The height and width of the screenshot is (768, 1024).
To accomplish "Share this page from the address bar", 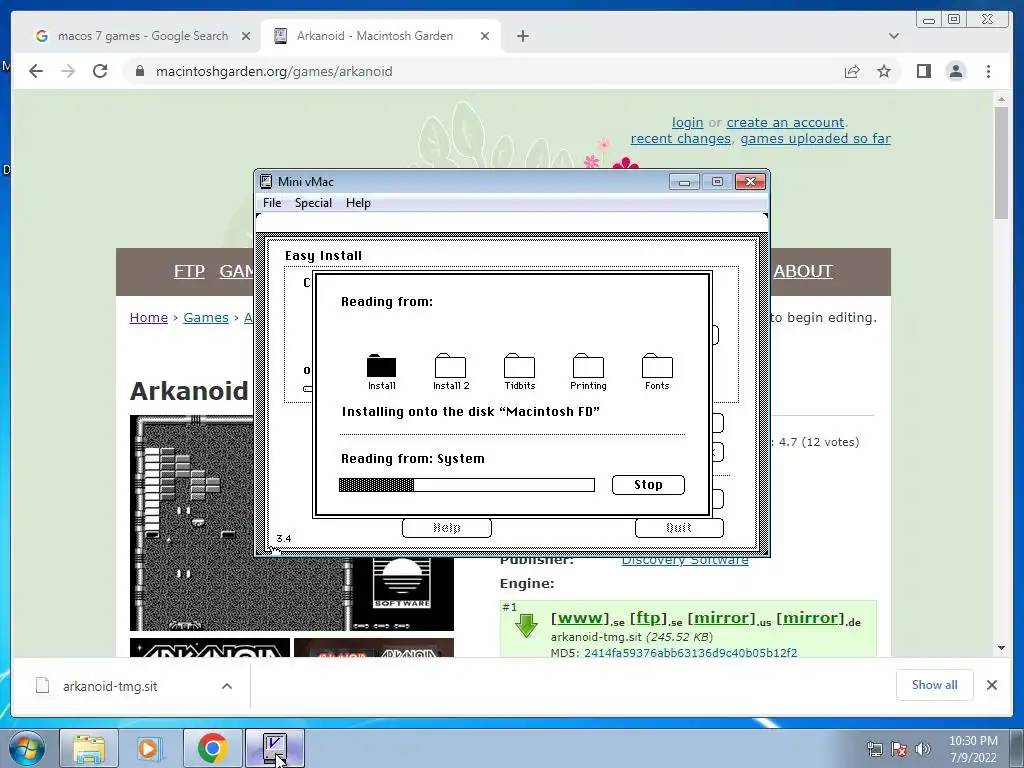I will (x=852, y=71).
